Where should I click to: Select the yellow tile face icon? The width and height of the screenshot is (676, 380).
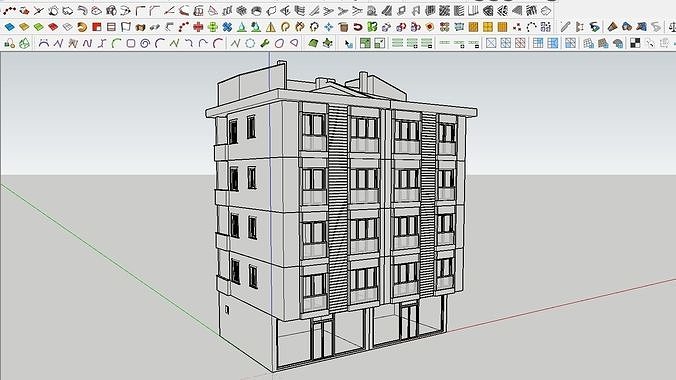click(24, 27)
